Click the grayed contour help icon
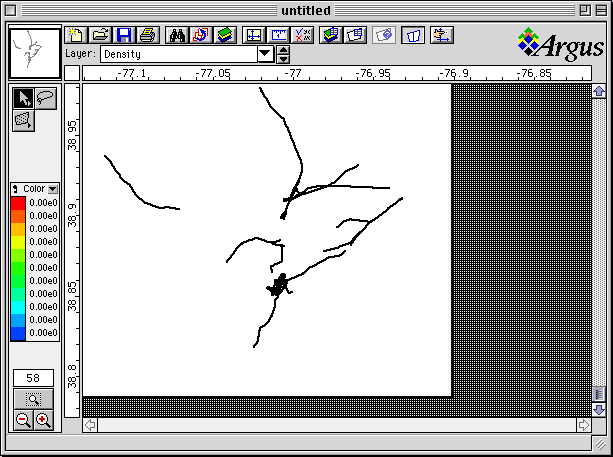This screenshot has height=457, width=613. click(384, 35)
